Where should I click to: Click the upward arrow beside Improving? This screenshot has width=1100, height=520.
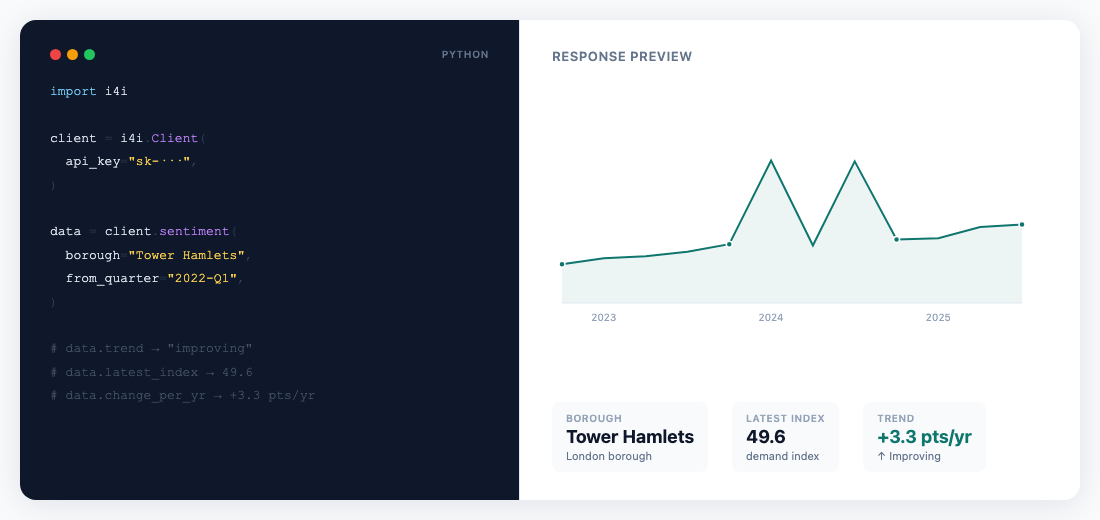[882, 456]
